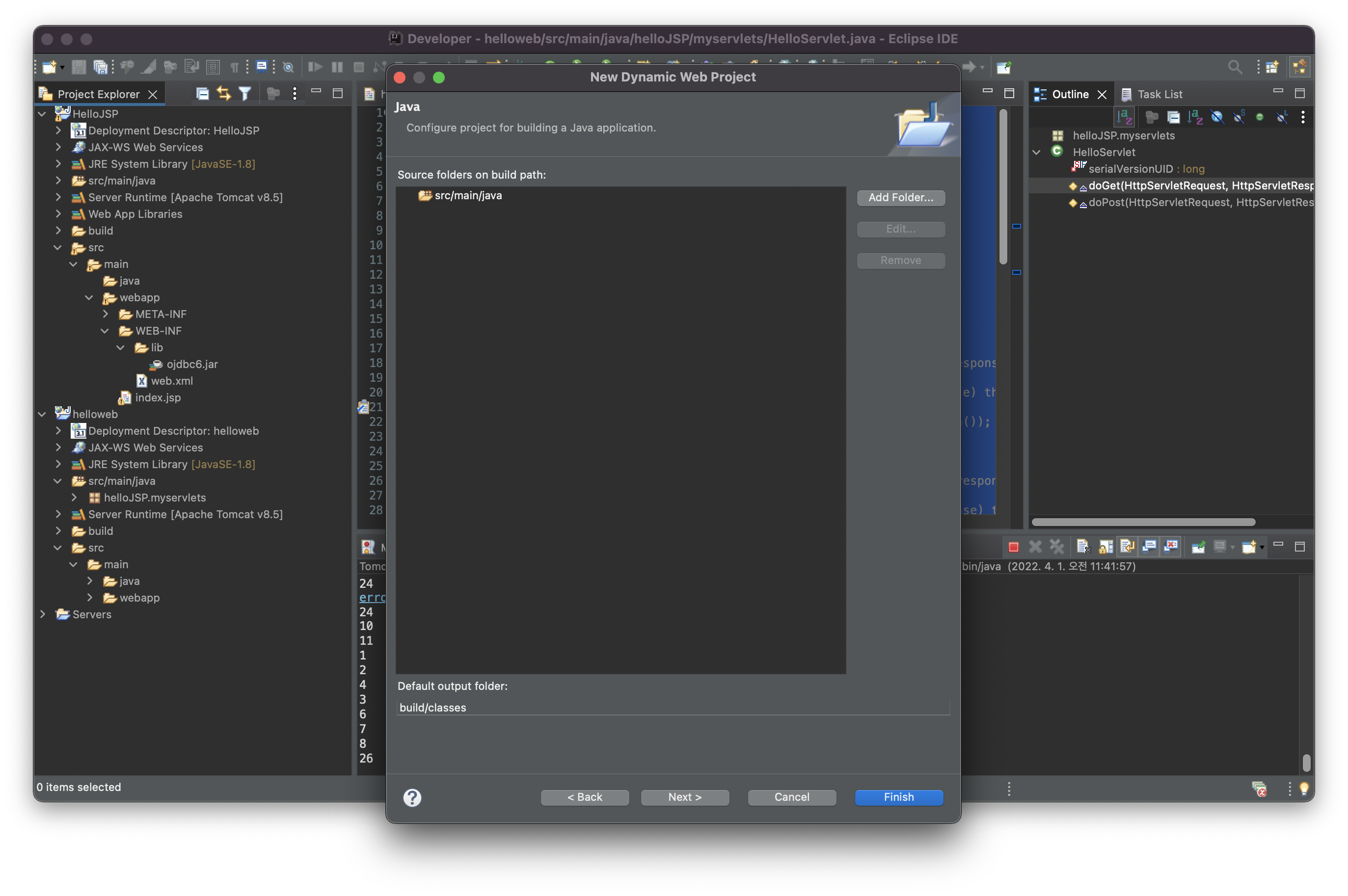Select the Project Explorer tab

tap(98, 94)
